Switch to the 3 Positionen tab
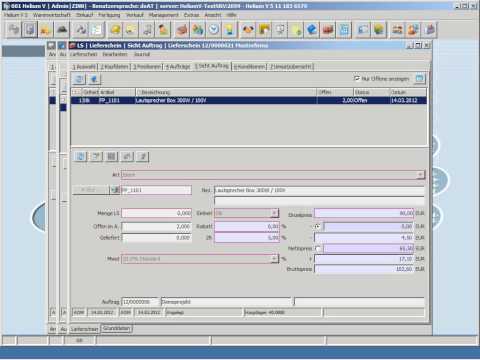Screen dimensions: 480x360 click(147, 67)
